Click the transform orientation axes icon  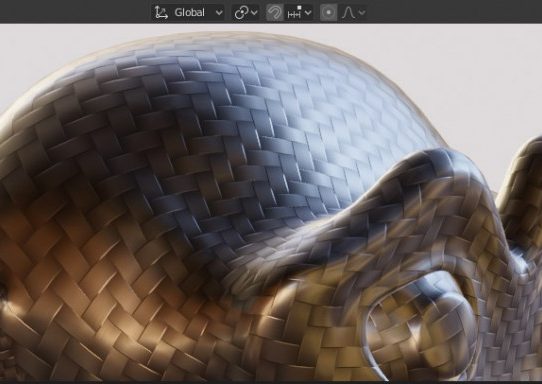coord(161,13)
